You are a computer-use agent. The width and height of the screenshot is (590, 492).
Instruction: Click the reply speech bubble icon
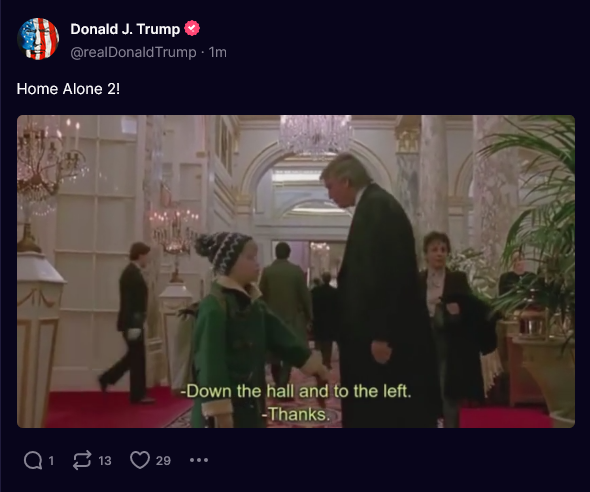pos(33,460)
